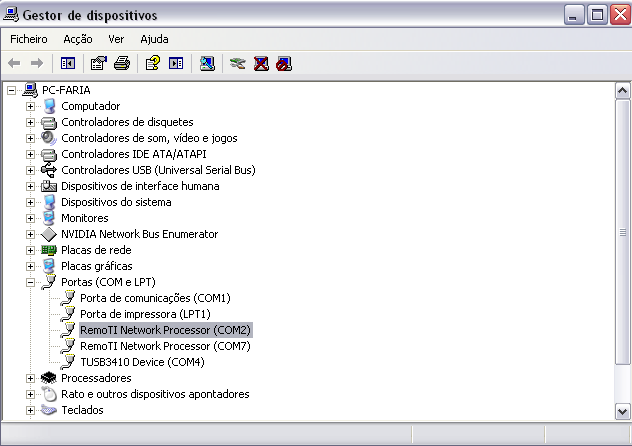Click the Back arrow toolbar button
632x446 pixels.
[15, 63]
